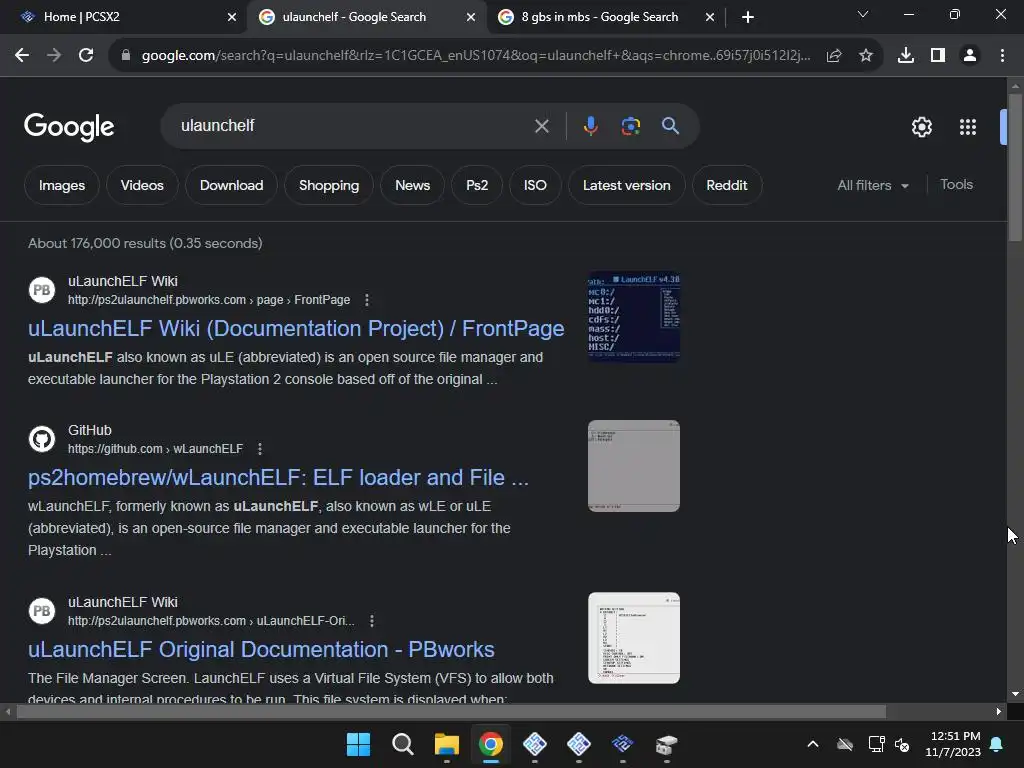Bookmark this page with the star icon

[x=866, y=56]
